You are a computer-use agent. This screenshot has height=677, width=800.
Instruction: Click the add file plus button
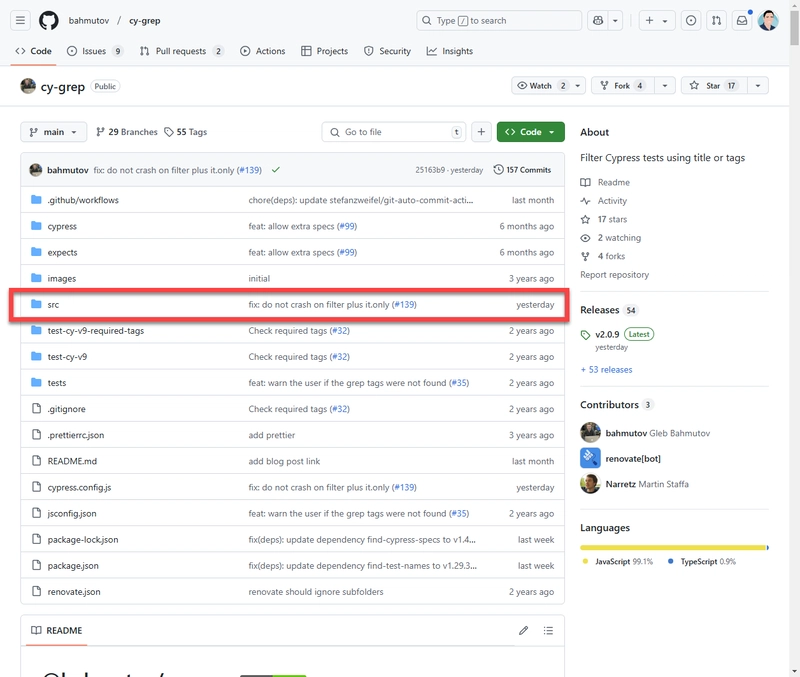[481, 132]
